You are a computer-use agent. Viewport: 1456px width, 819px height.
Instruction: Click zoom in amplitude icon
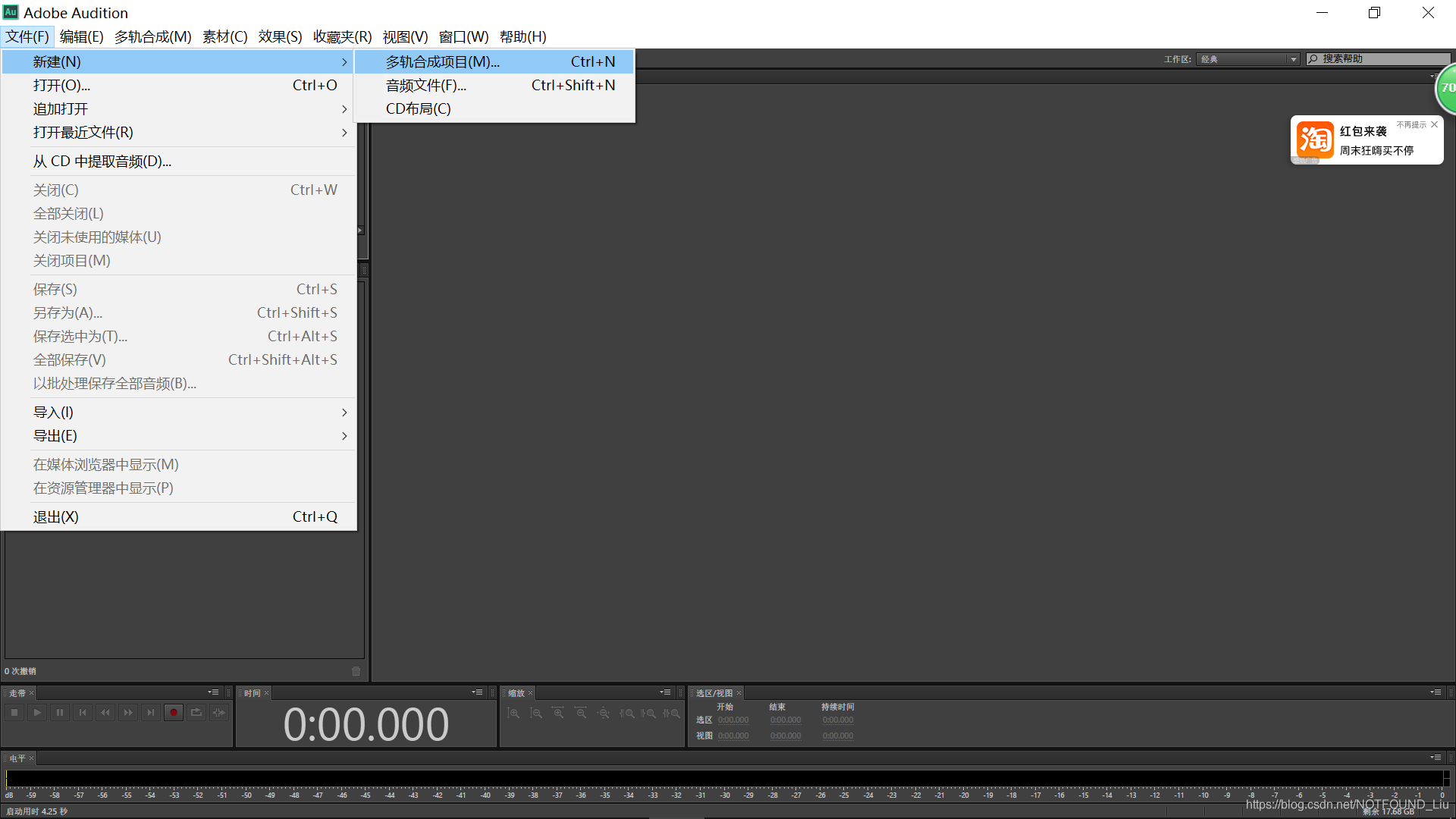[513, 714]
